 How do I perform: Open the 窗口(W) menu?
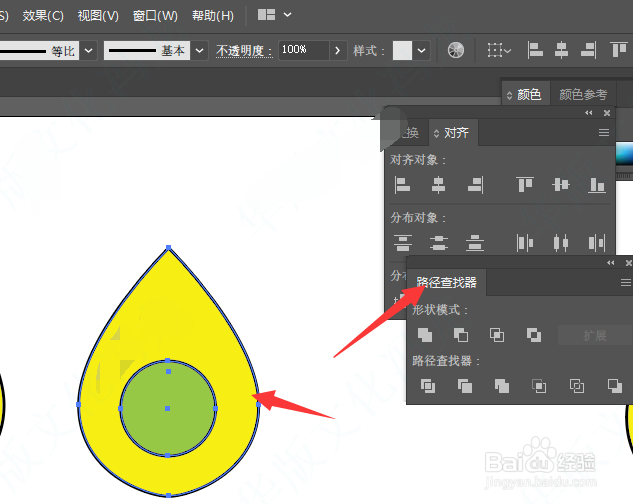click(x=155, y=16)
